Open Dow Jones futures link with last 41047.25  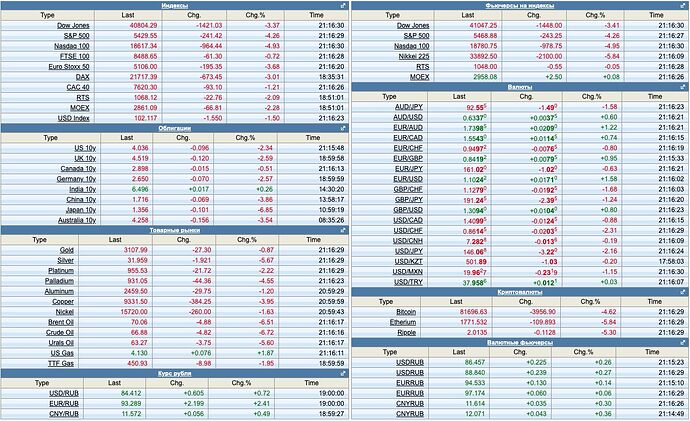click(413, 26)
